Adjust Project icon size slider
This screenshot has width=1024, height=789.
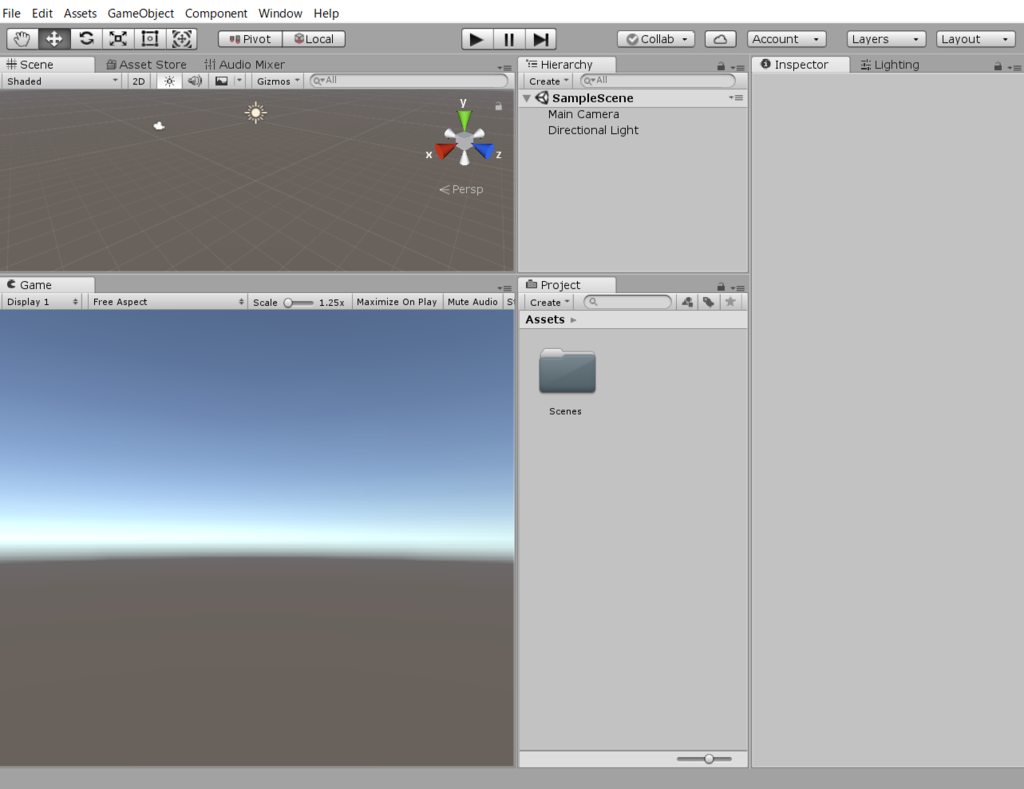pos(704,759)
